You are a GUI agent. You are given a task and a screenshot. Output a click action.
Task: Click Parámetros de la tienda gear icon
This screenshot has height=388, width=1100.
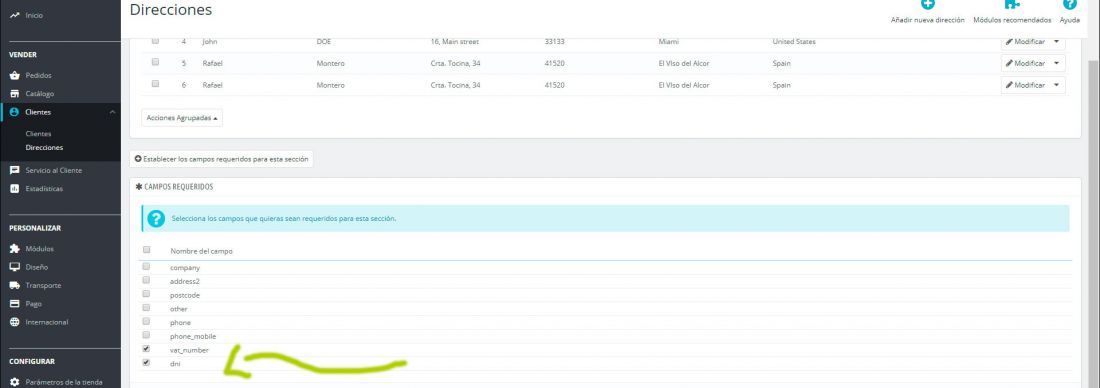(x=15, y=382)
